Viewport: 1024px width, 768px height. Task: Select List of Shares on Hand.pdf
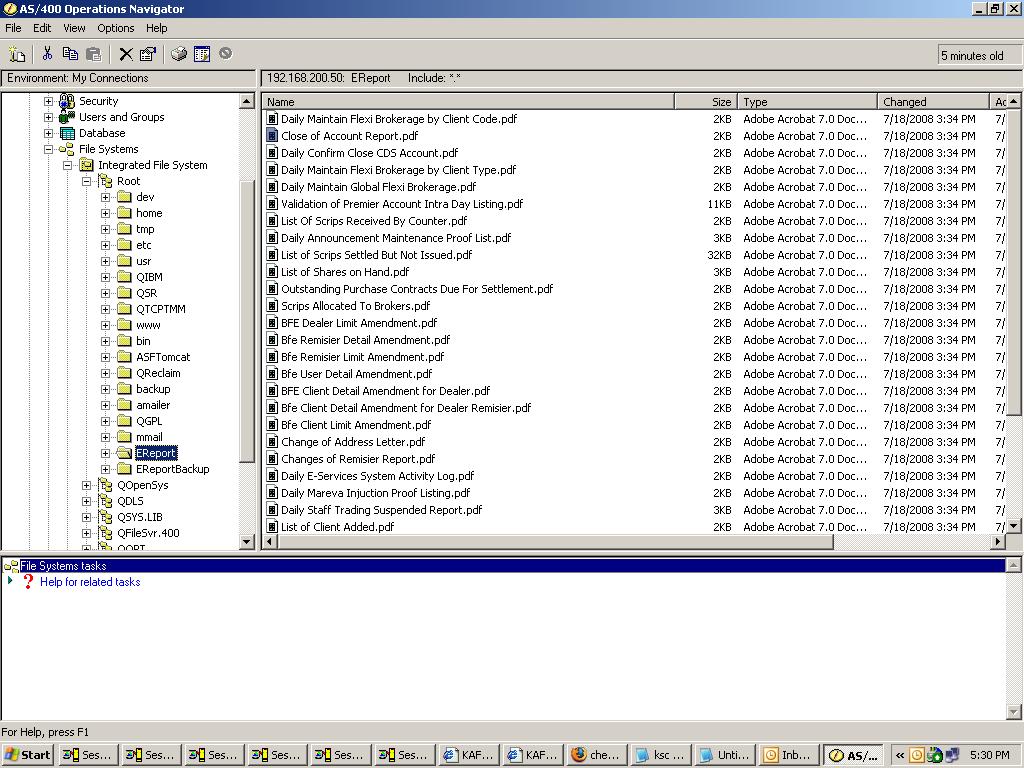tap(345, 272)
